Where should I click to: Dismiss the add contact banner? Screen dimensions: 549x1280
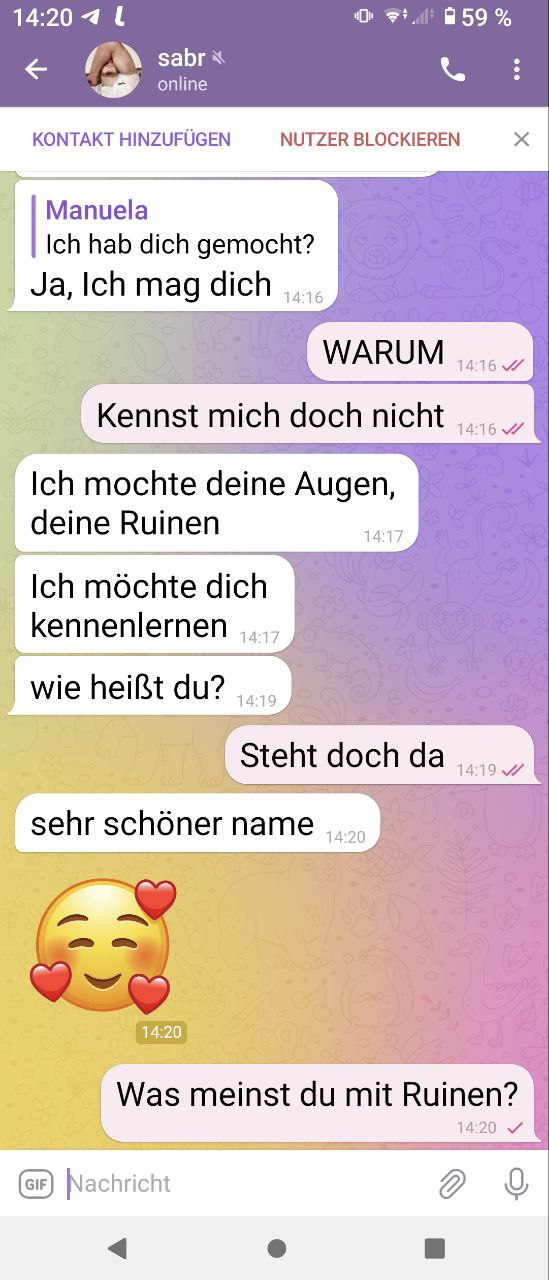[521, 140]
